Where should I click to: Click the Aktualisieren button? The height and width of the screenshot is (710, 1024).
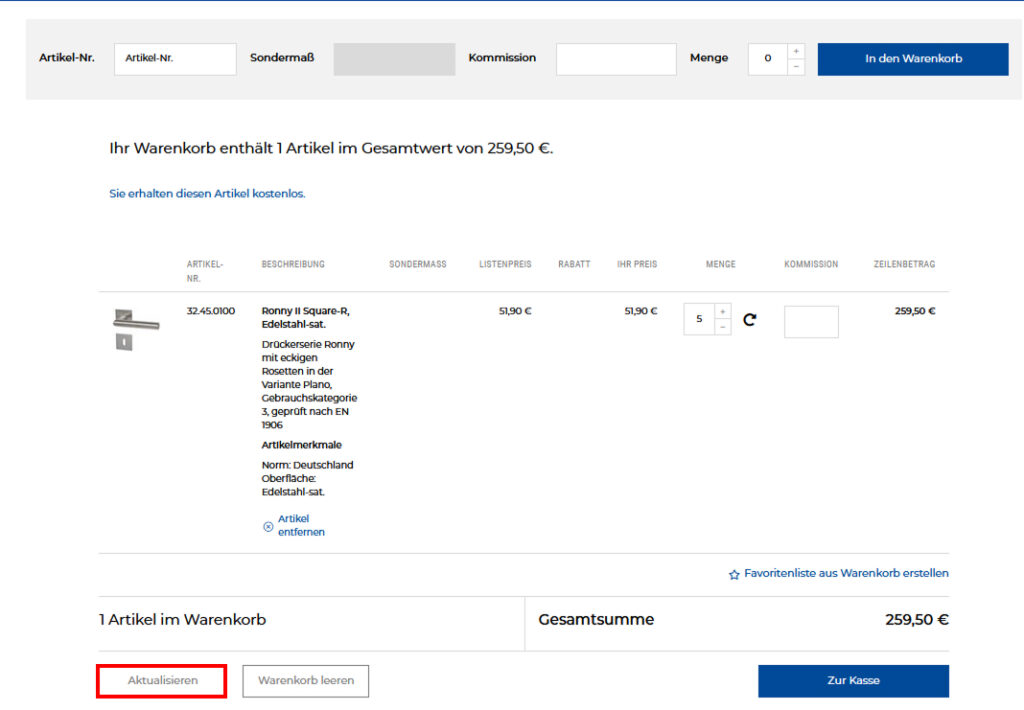[x=162, y=681]
